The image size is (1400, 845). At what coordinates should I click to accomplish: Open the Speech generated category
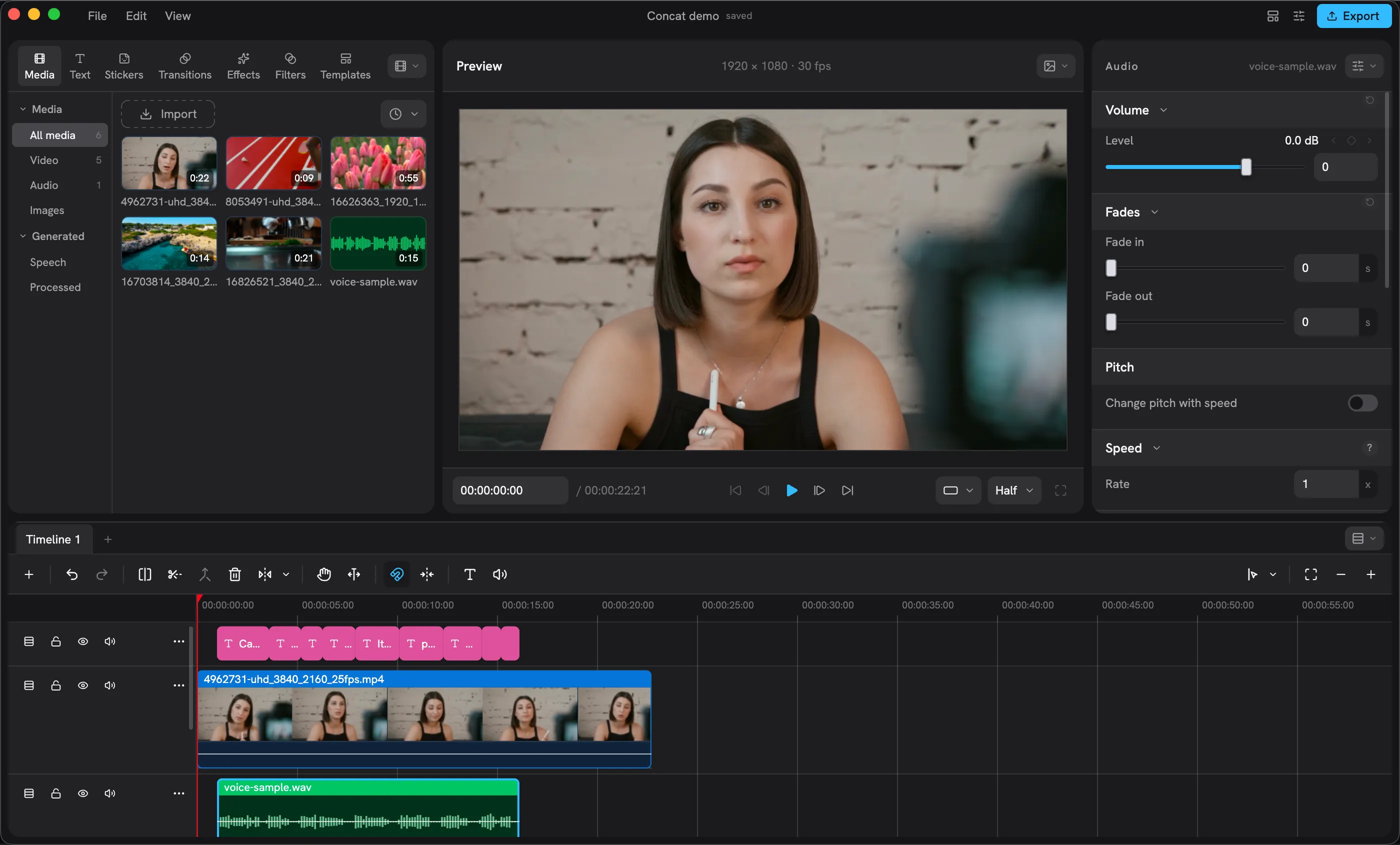59,262
